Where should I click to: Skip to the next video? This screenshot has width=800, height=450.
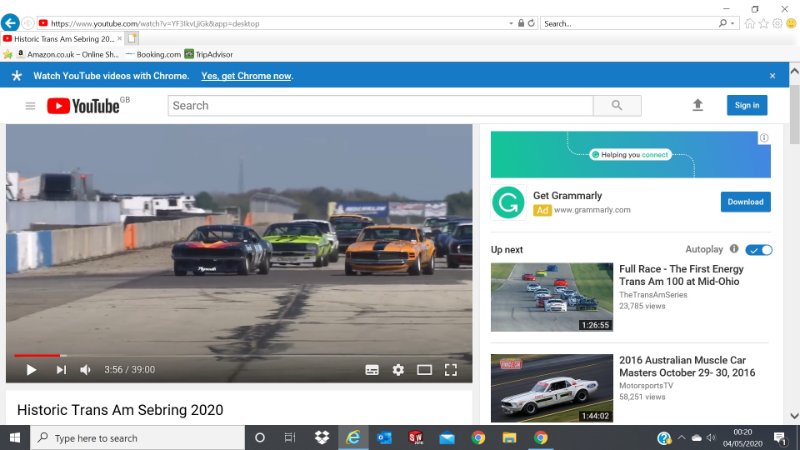coord(61,370)
